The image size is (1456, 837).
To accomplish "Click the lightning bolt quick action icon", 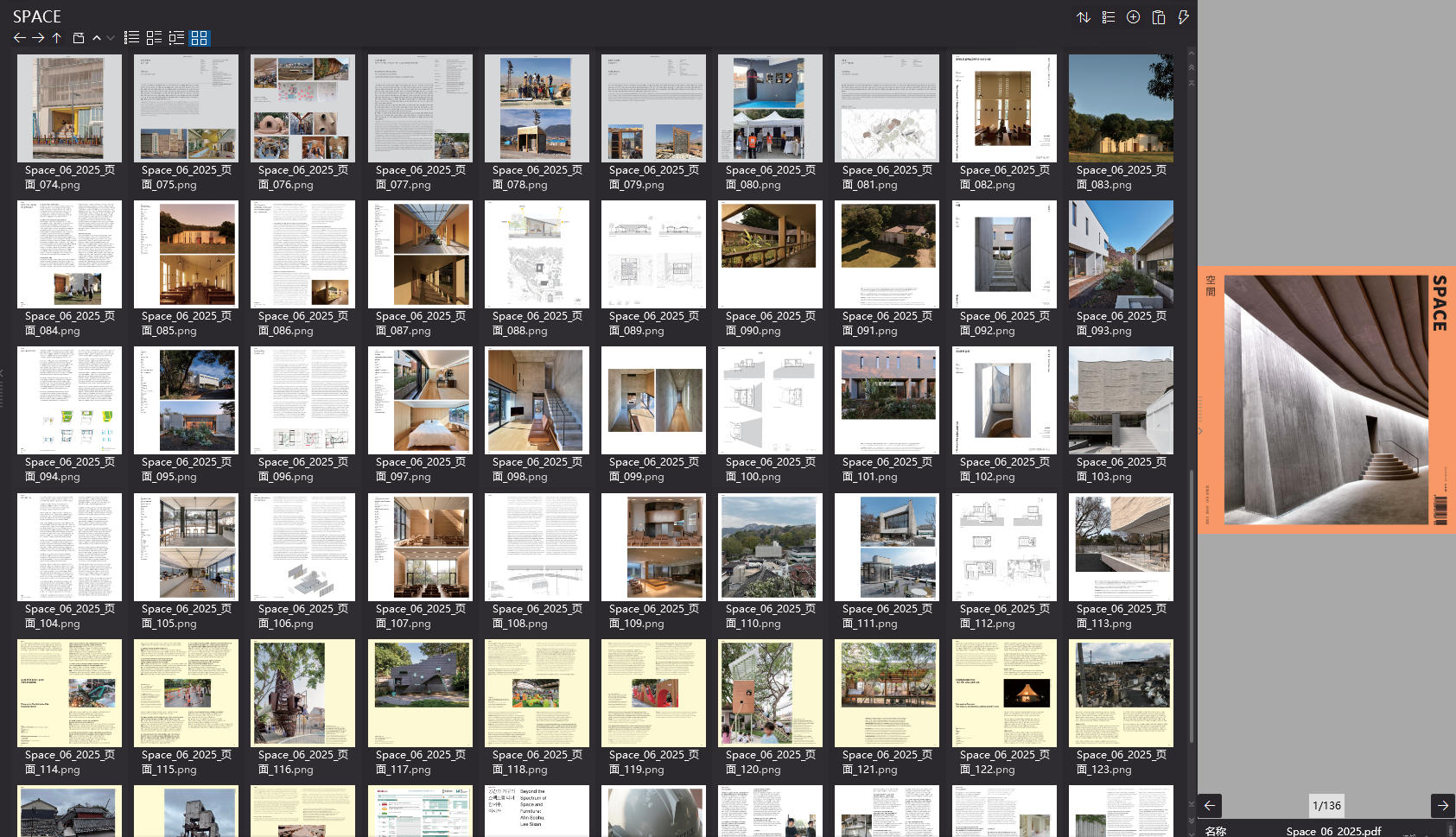I will tap(1183, 17).
